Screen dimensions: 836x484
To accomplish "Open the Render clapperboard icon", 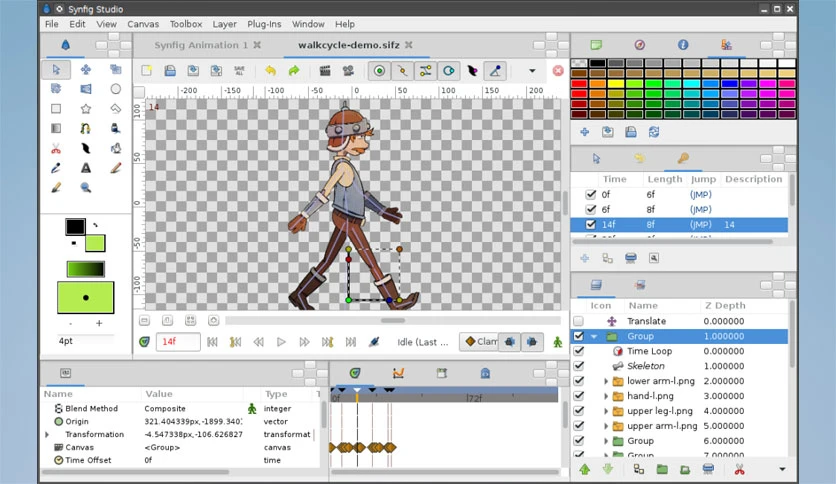I will (x=325, y=71).
